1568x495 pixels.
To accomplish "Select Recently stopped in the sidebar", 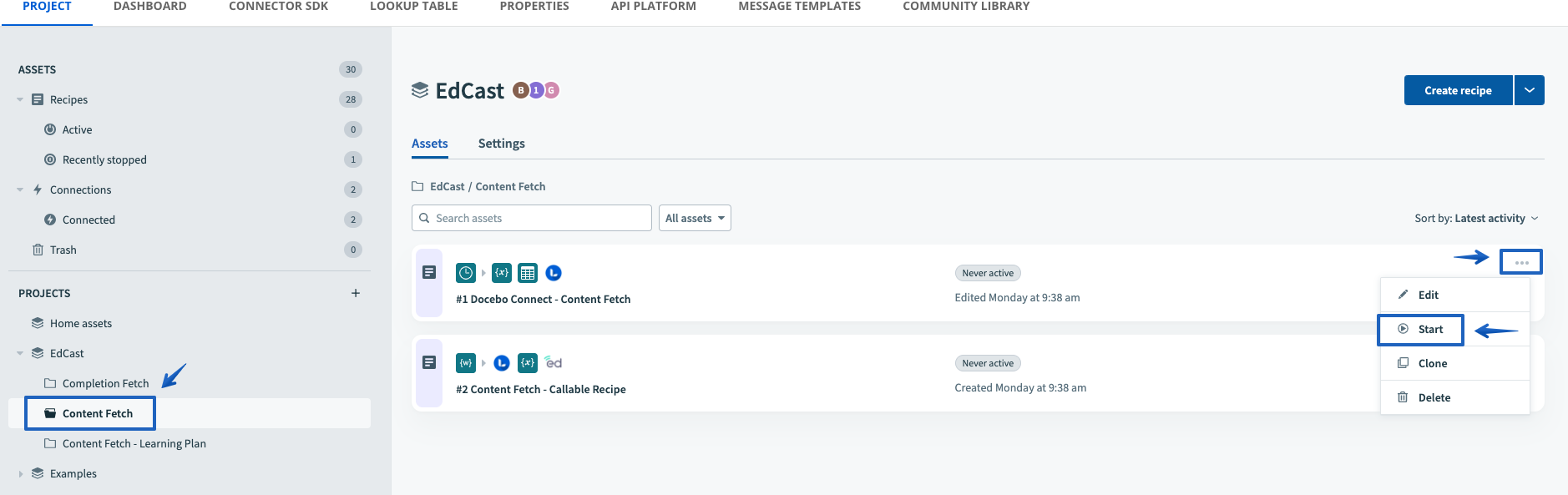I will pos(104,159).
